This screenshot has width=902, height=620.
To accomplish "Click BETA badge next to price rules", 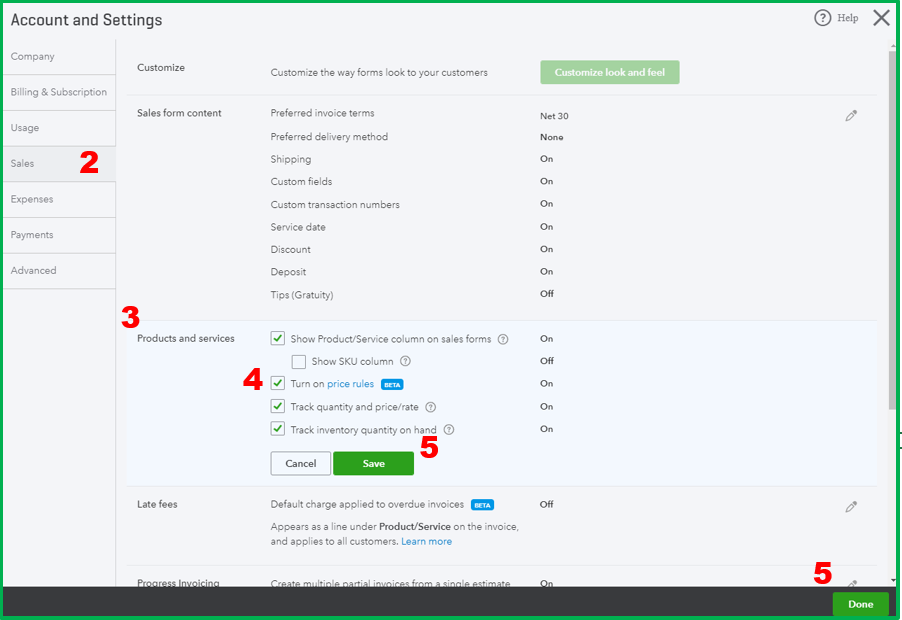I will 392,385.
